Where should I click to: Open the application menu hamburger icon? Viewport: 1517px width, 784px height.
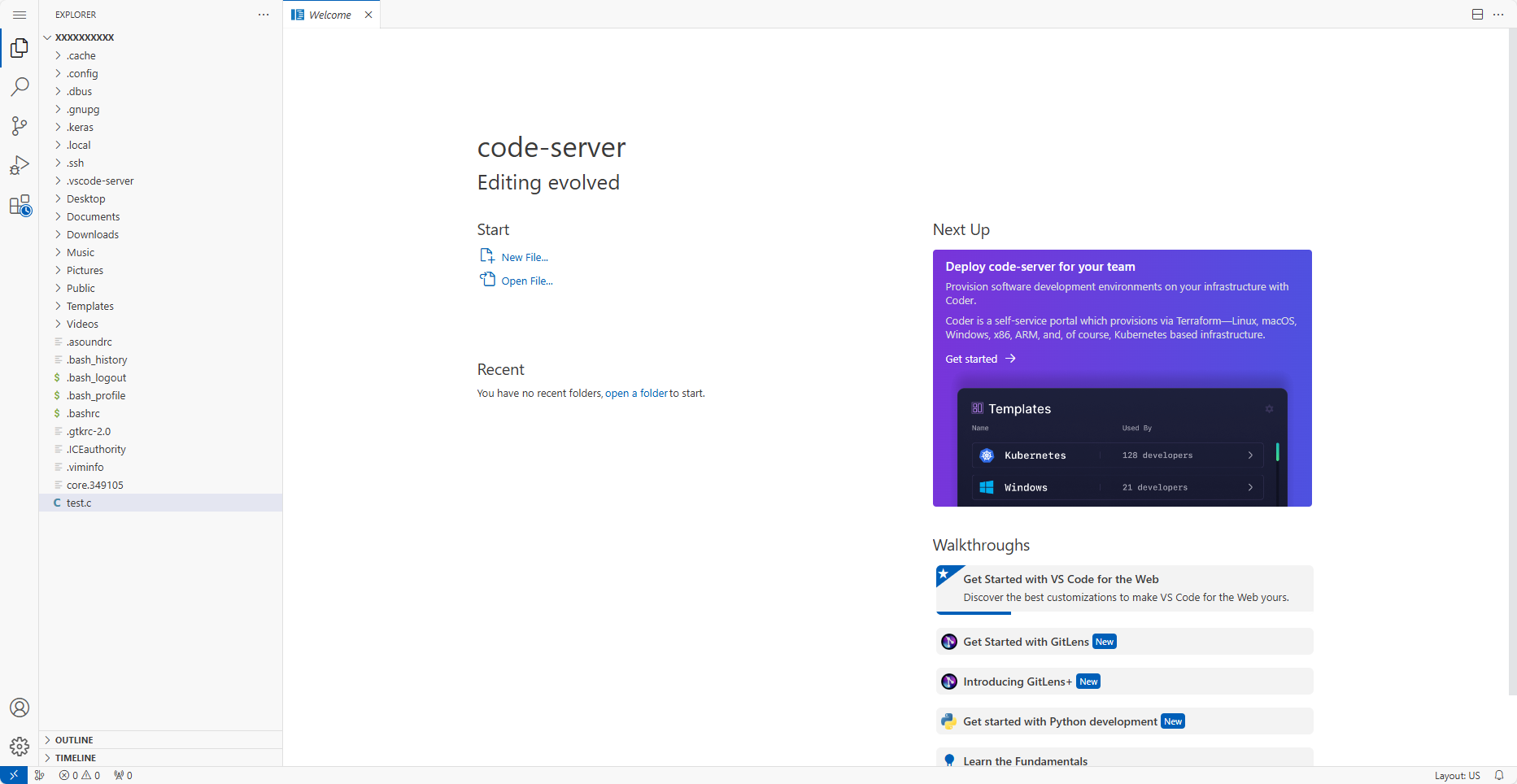[20, 15]
